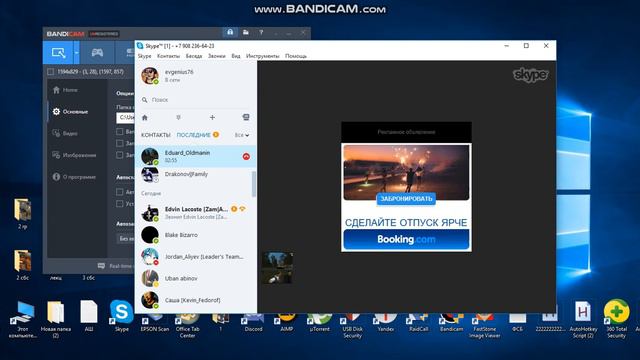Open 360 Total Security shortcut

pos(616,319)
